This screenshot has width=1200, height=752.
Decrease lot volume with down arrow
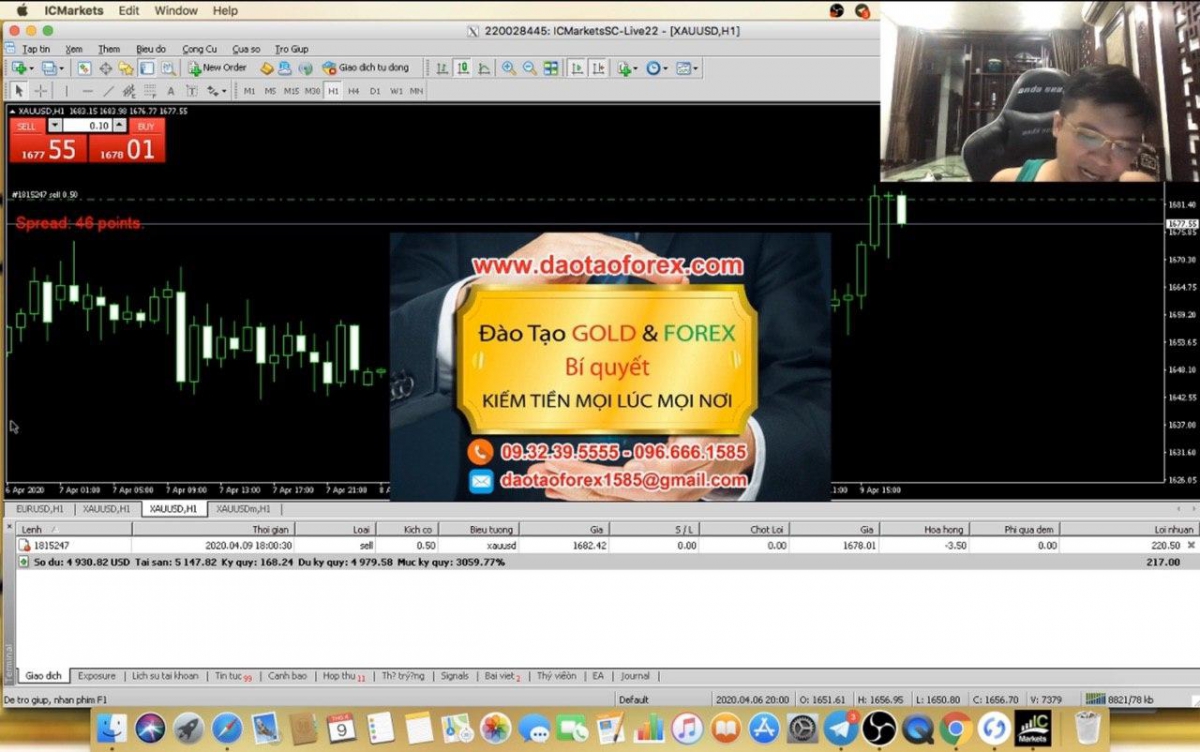pyautogui.click(x=55, y=126)
